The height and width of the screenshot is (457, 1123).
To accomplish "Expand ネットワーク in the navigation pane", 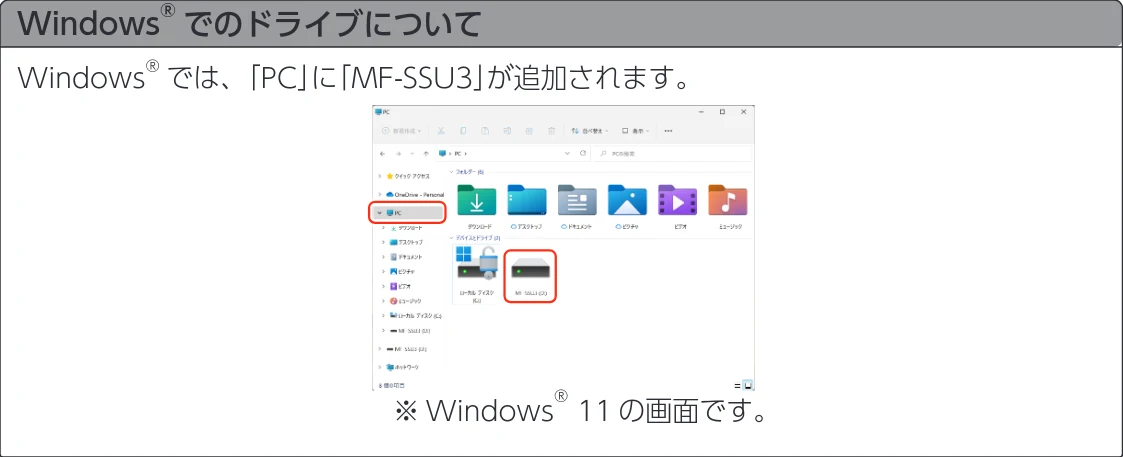I will tap(380, 367).
